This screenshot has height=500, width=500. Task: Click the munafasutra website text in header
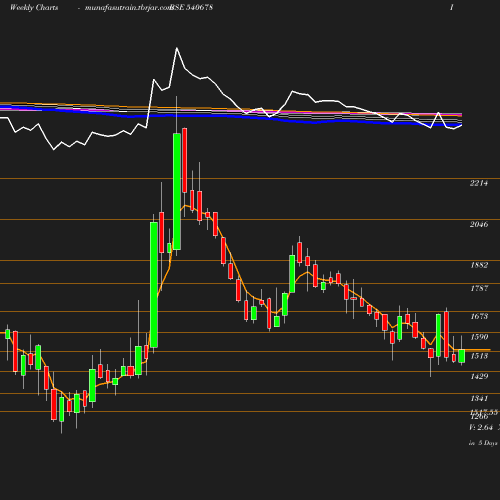pos(128,8)
